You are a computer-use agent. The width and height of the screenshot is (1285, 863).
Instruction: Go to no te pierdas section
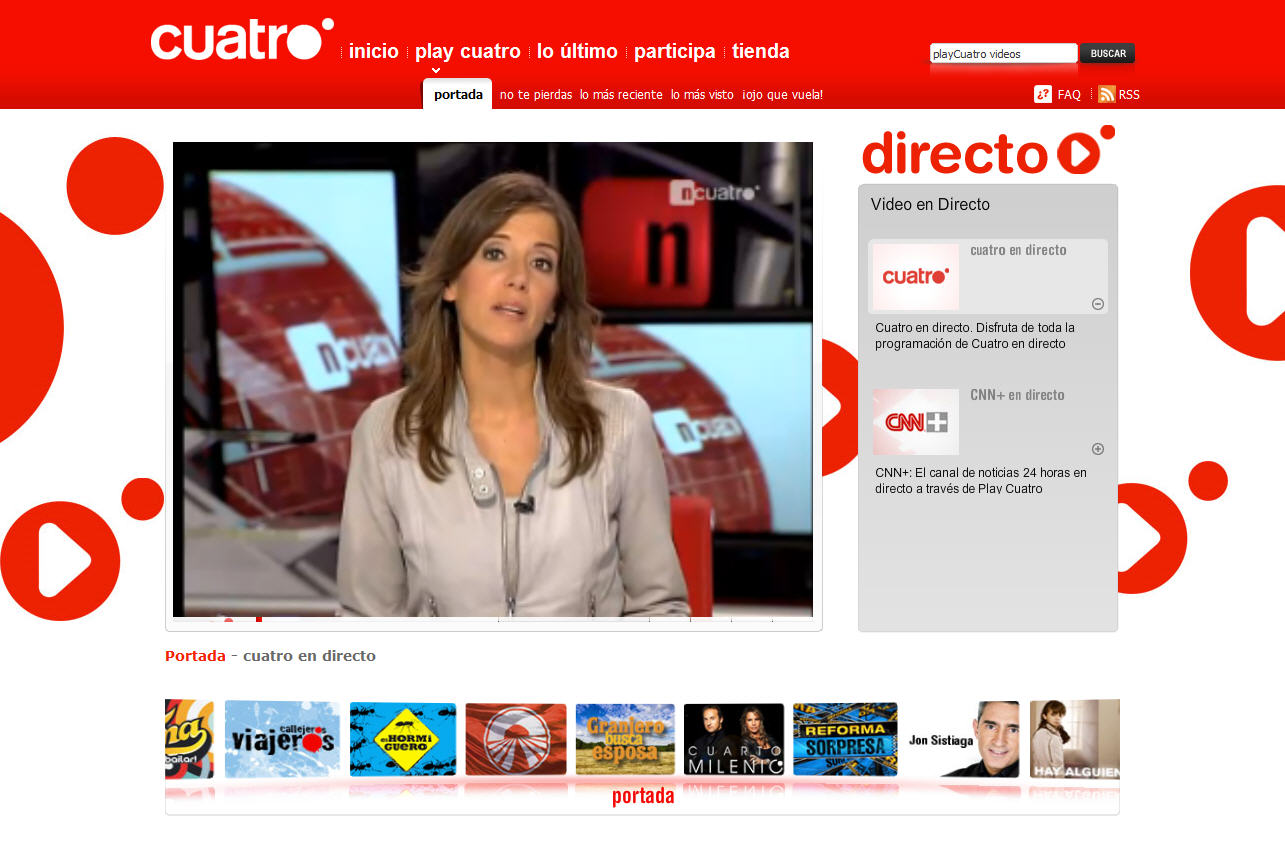pyautogui.click(x=536, y=95)
